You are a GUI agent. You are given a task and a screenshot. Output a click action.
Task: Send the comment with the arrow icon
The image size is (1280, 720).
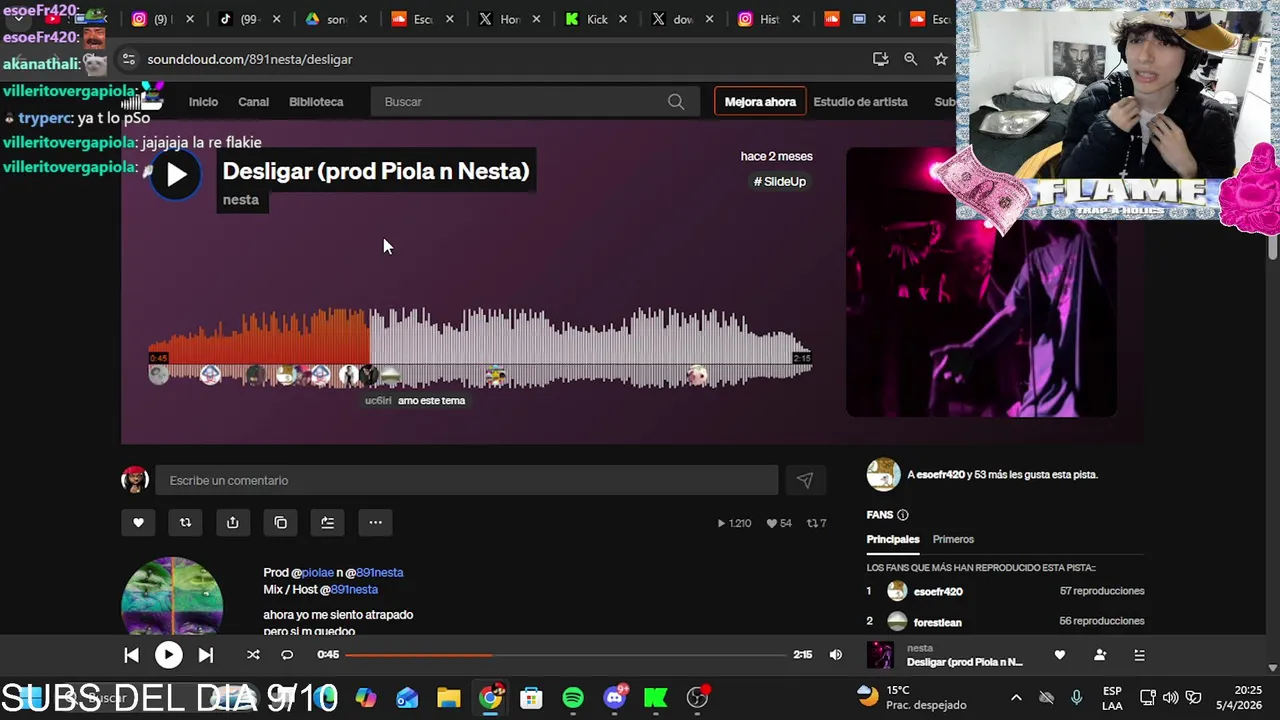click(805, 481)
